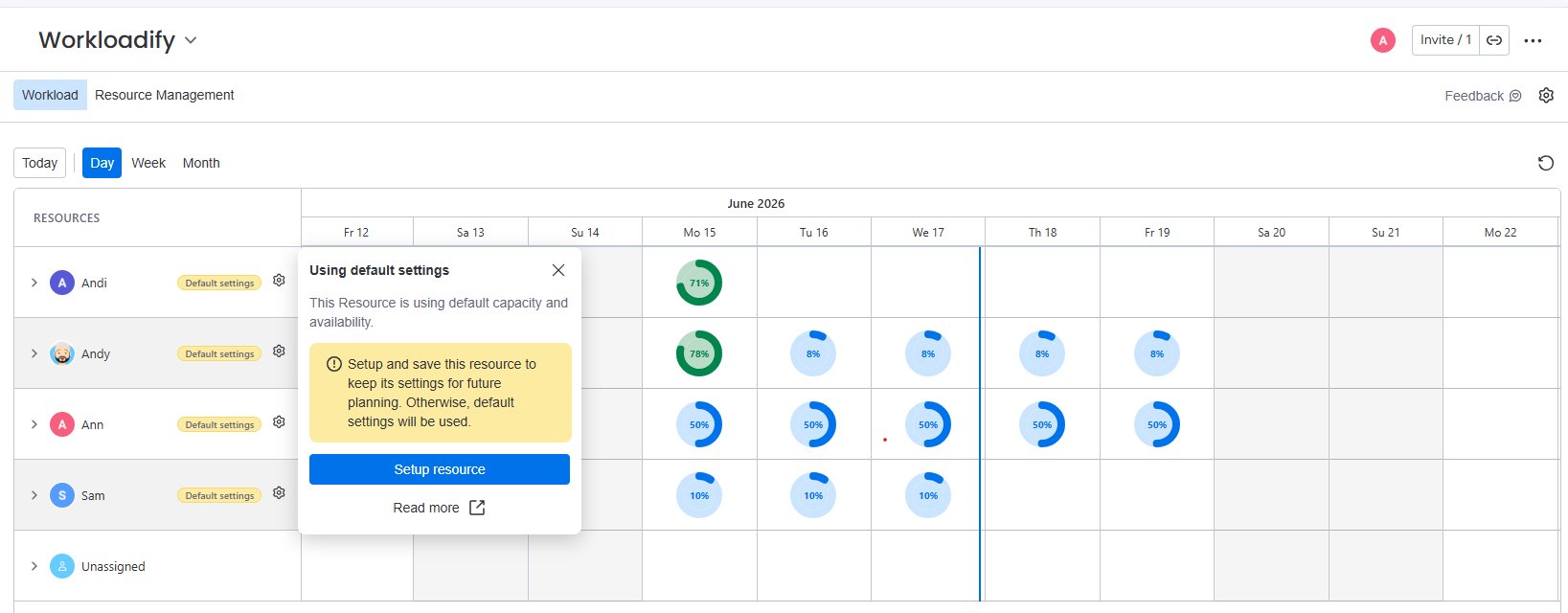Click the Mo 15 date header
The height and width of the screenshot is (613, 1568).
[x=699, y=232]
